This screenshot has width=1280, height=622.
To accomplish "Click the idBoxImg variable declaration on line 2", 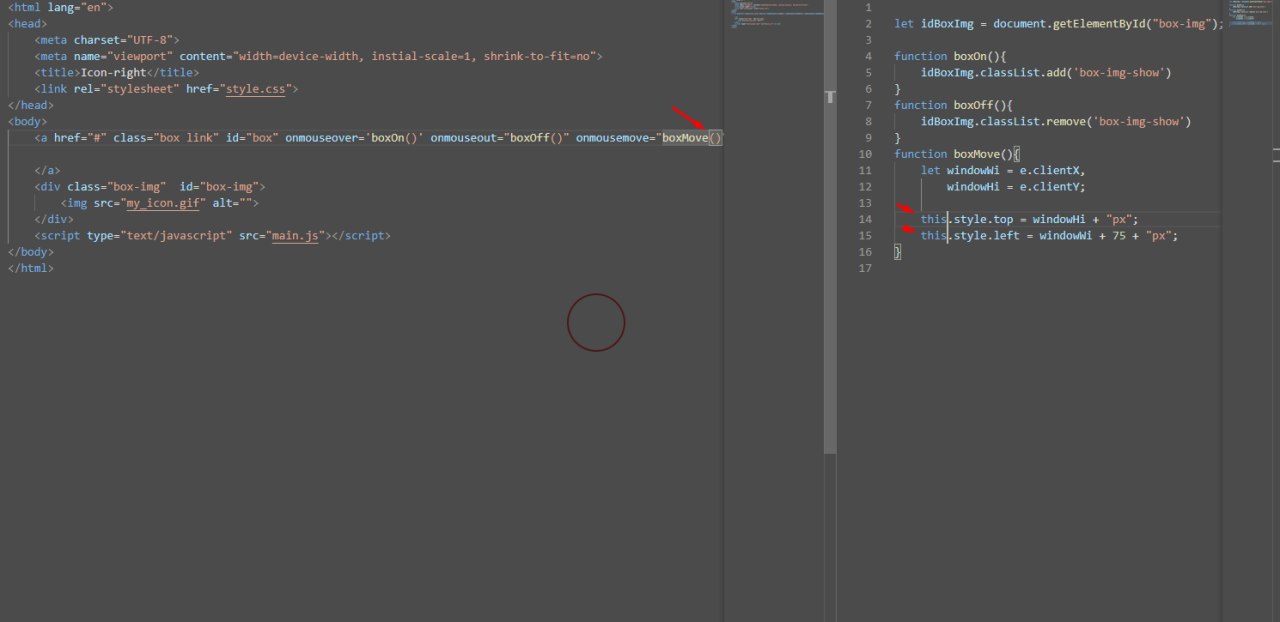I will (947, 24).
